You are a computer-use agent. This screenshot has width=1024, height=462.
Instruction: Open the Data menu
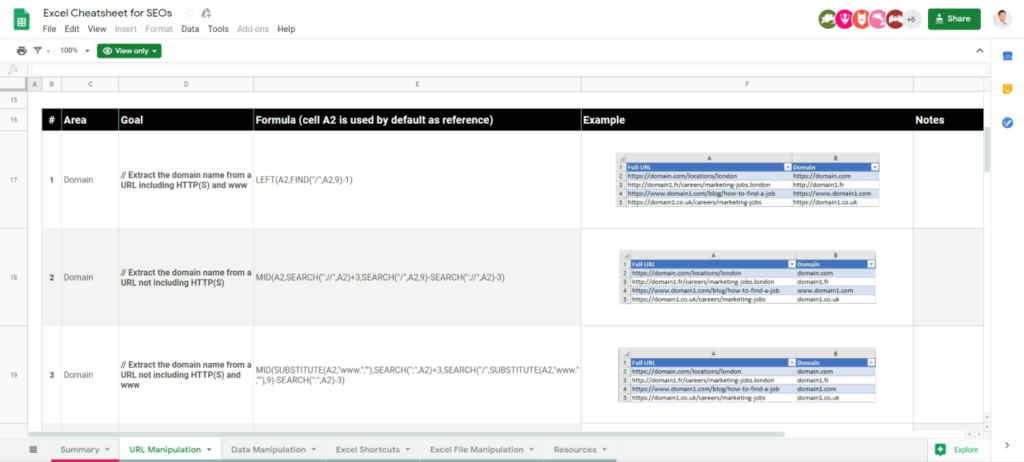click(190, 29)
